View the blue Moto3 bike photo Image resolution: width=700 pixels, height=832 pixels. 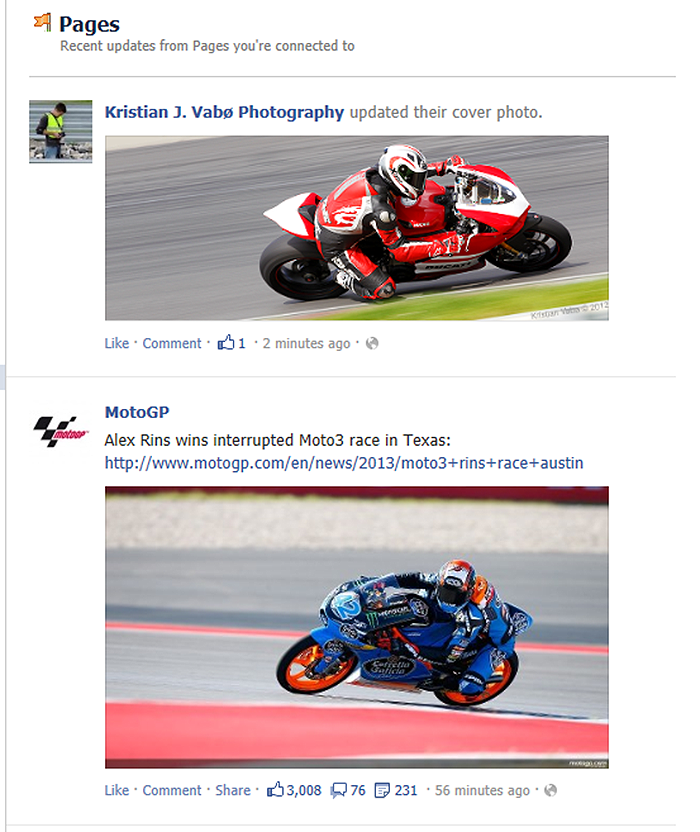pos(357,627)
